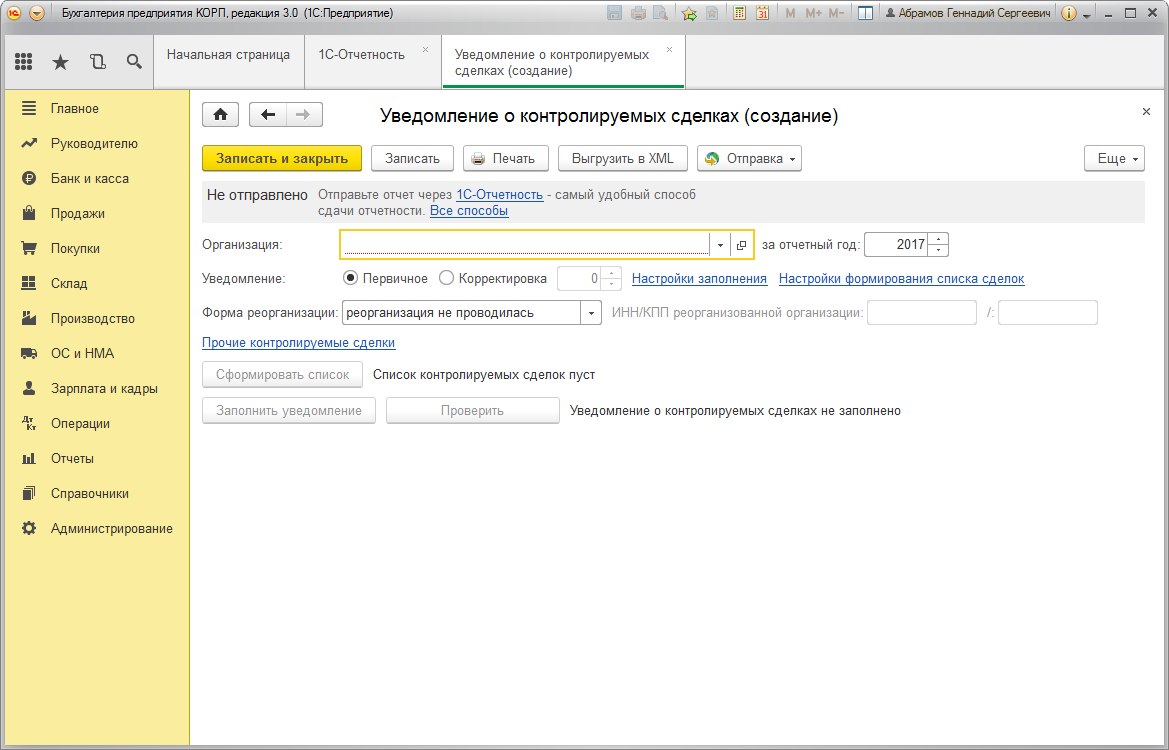Navigate forward with the right arrow
This screenshot has height=750, width=1169.
tap(303, 115)
